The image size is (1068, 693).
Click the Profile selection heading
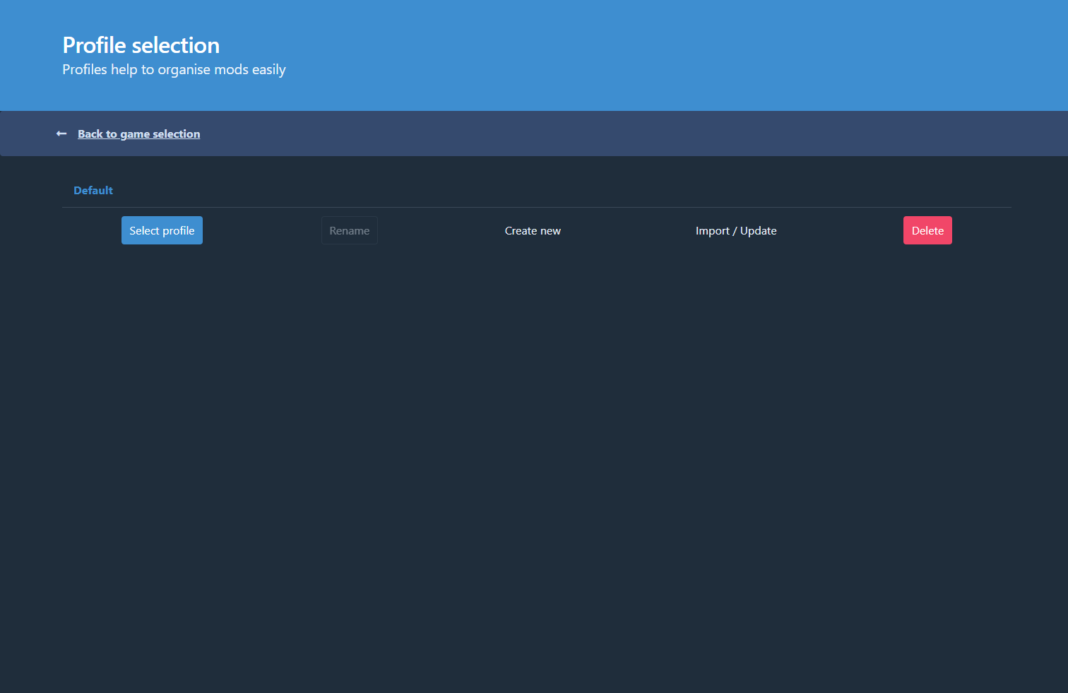[141, 45]
